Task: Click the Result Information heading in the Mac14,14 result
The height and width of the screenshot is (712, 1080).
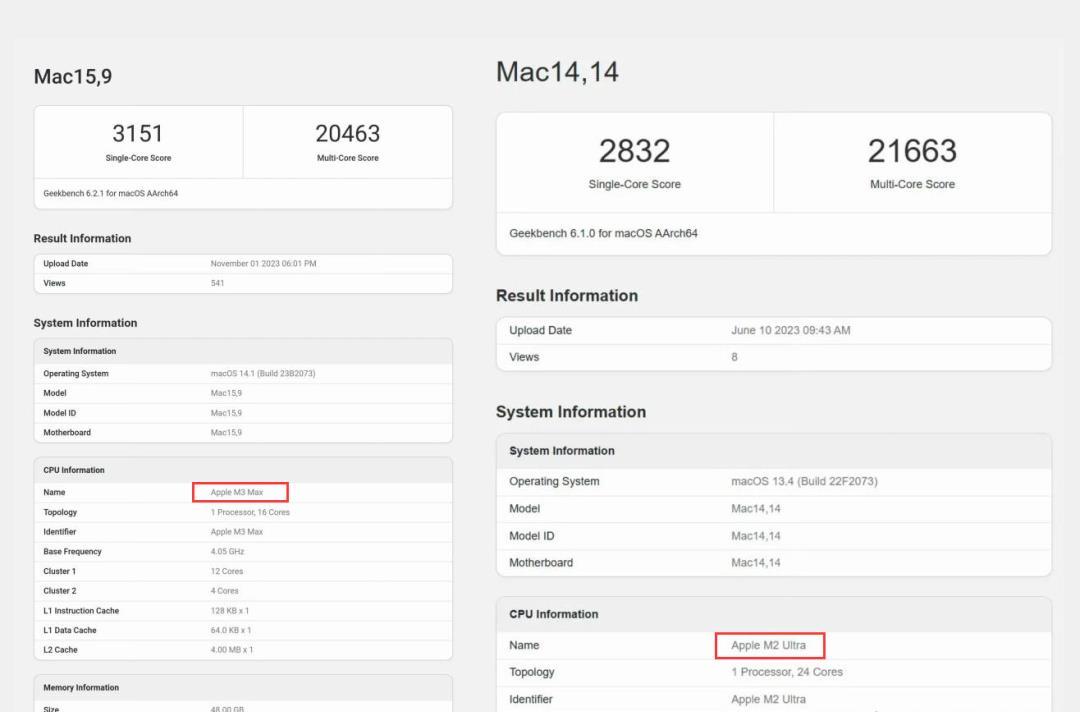Action: [567, 296]
